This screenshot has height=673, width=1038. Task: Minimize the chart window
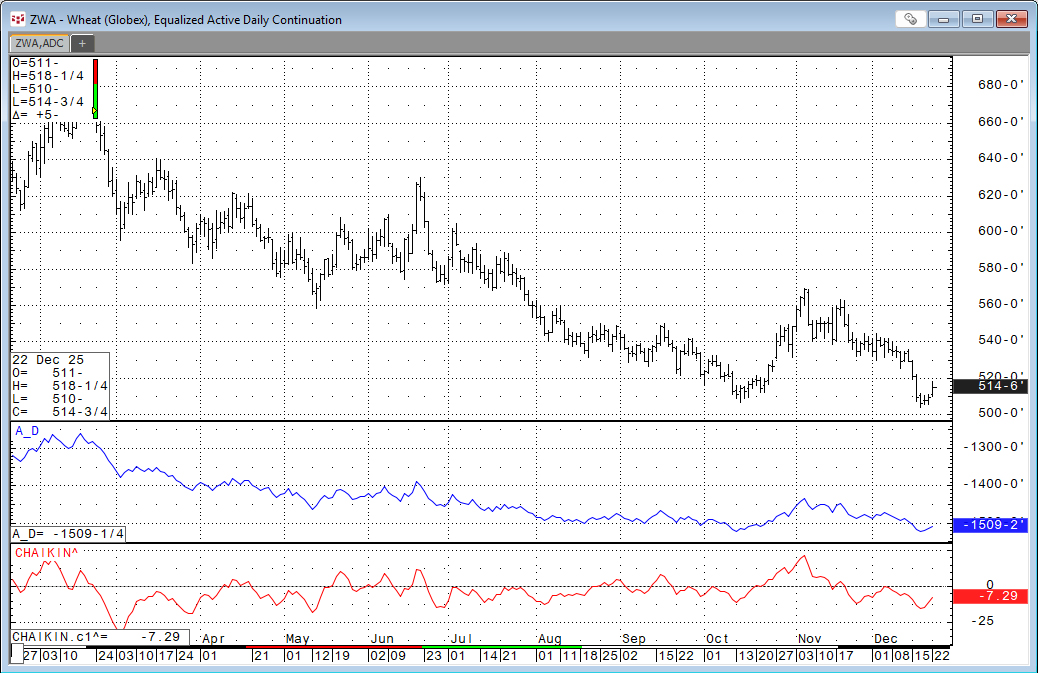pos(946,19)
